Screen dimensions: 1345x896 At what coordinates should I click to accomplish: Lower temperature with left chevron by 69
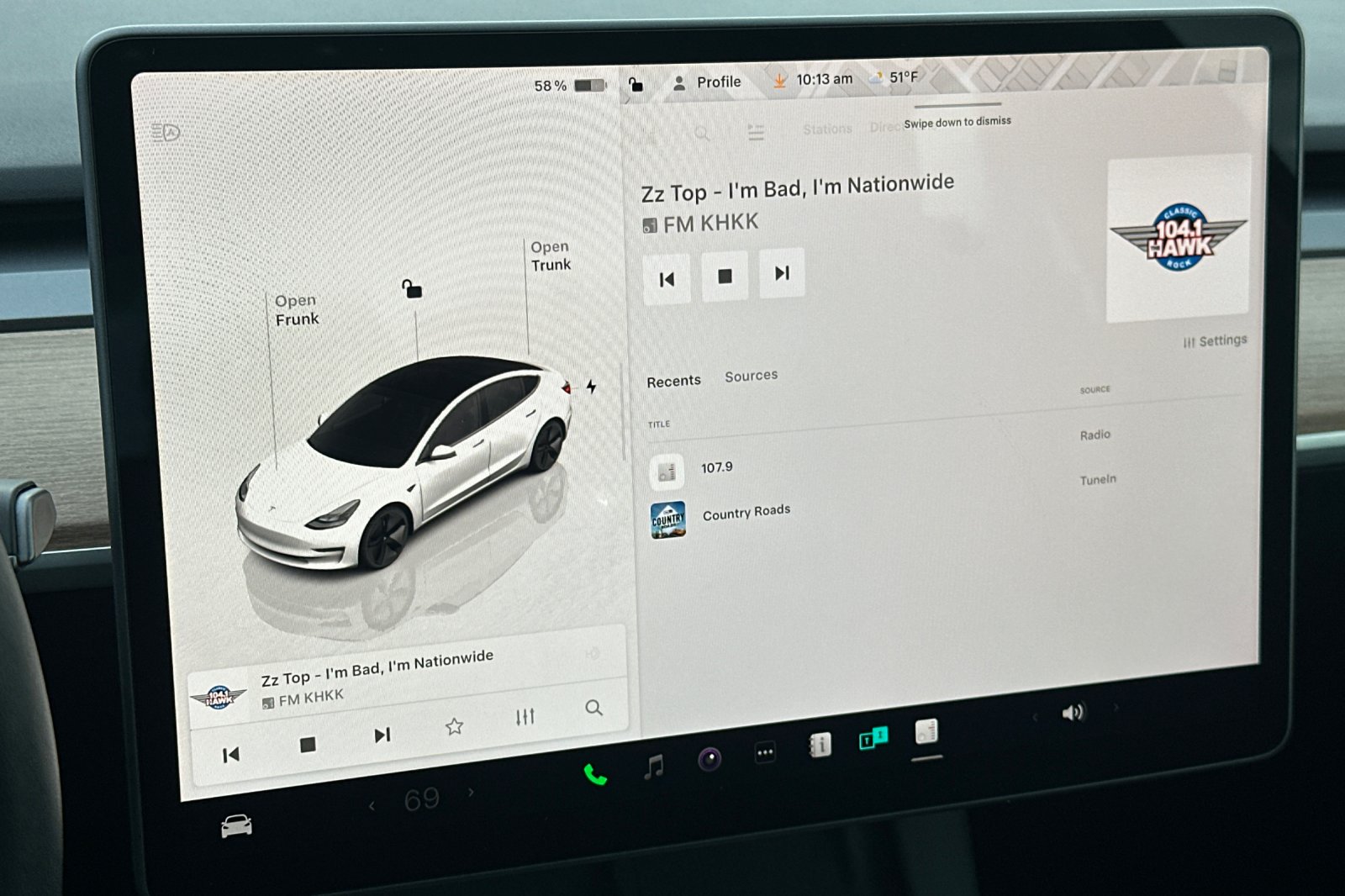coord(372,806)
